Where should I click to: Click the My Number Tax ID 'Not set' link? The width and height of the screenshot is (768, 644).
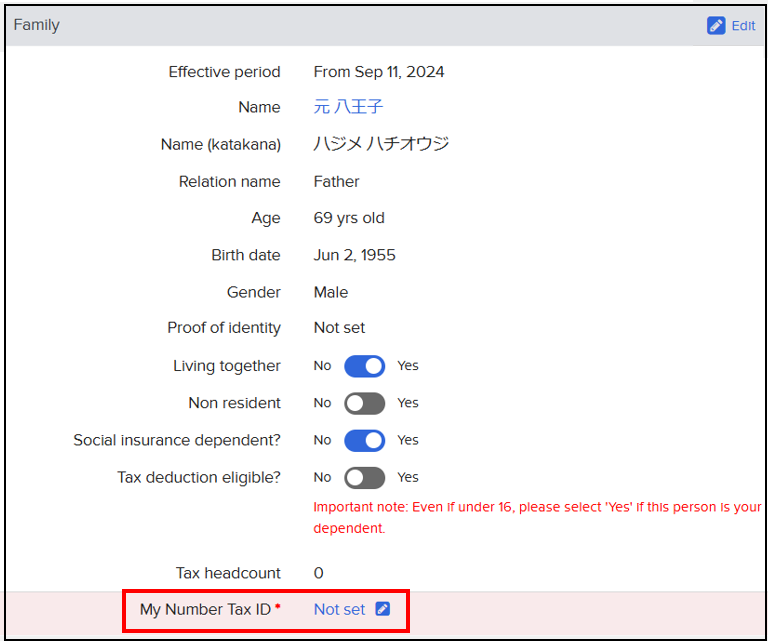[x=339, y=609]
